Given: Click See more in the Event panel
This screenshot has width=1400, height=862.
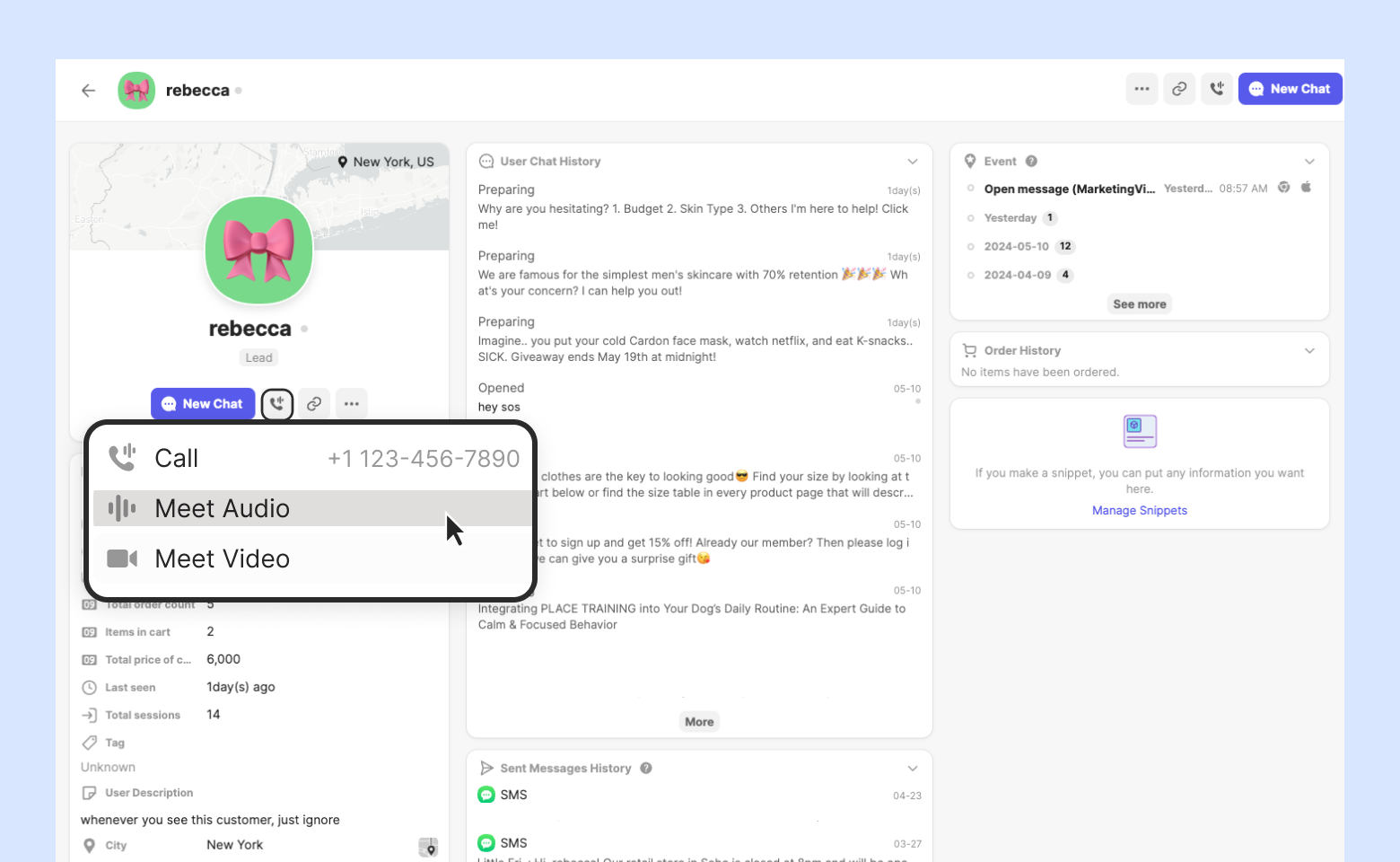Looking at the screenshot, I should [1140, 304].
